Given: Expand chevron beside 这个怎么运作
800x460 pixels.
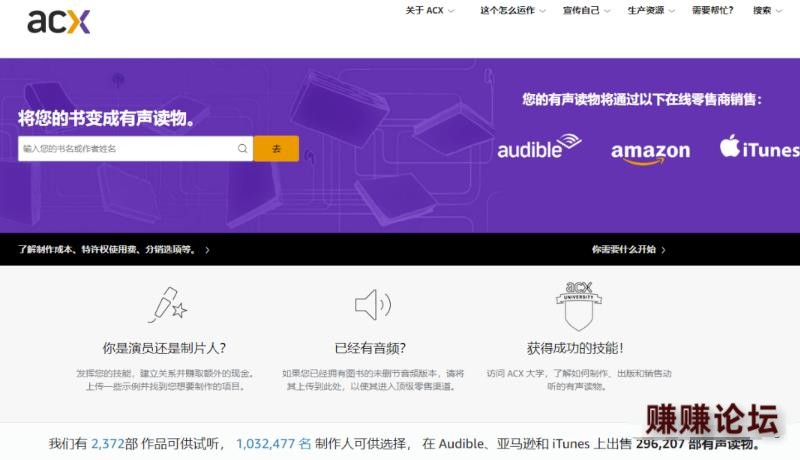Looking at the screenshot, I should pos(542,11).
